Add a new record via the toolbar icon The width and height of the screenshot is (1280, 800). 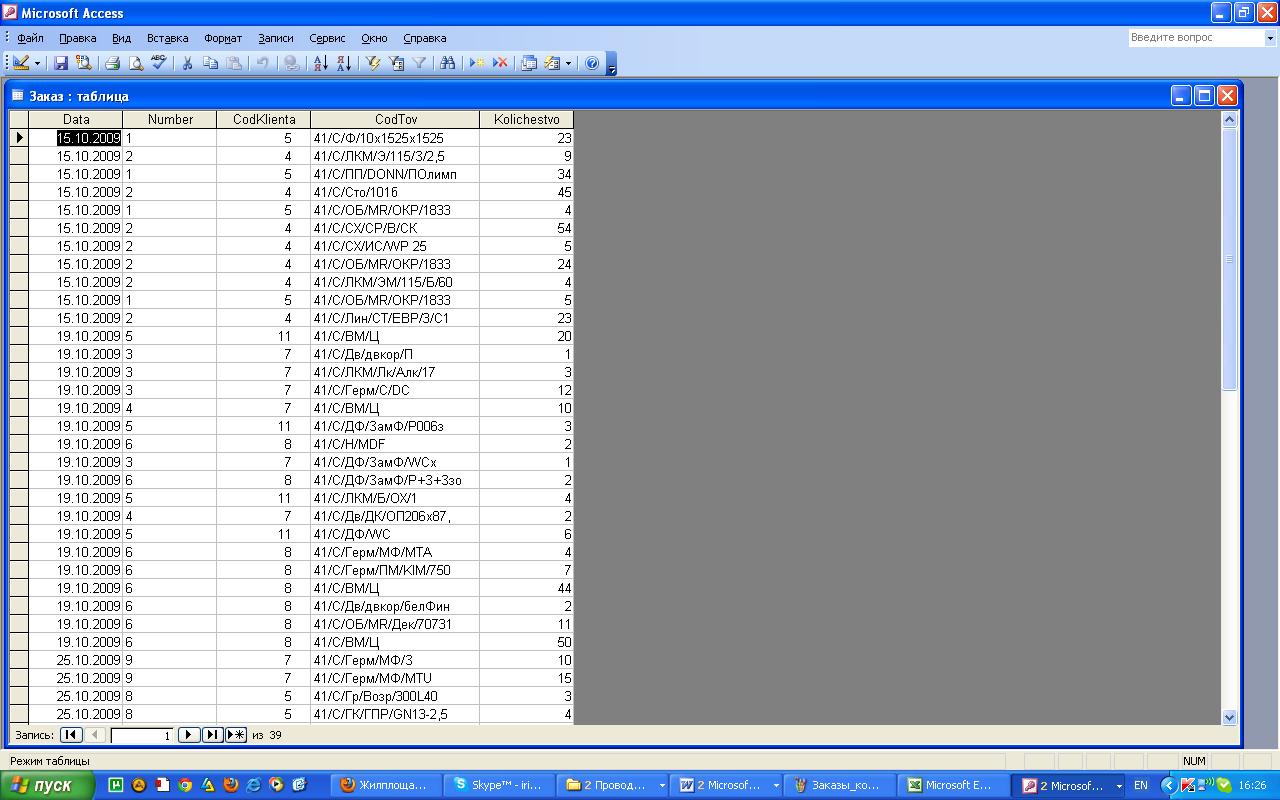[x=477, y=63]
